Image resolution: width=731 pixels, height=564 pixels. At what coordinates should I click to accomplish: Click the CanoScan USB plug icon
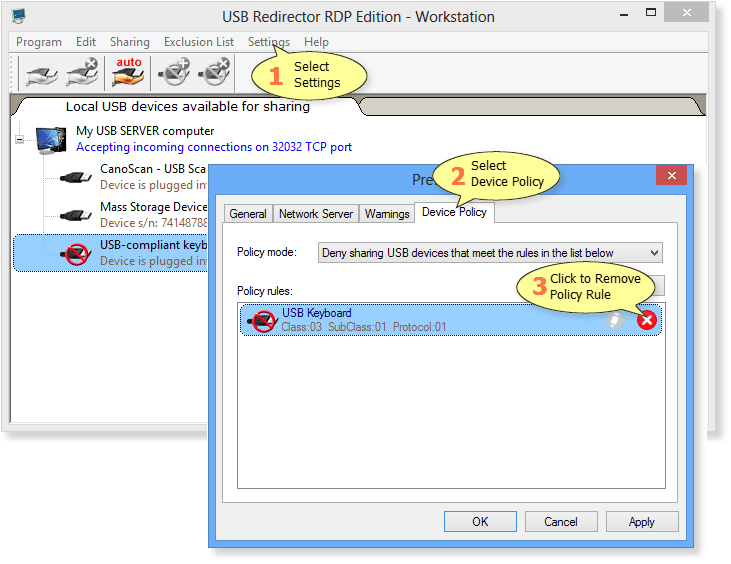click(x=76, y=177)
